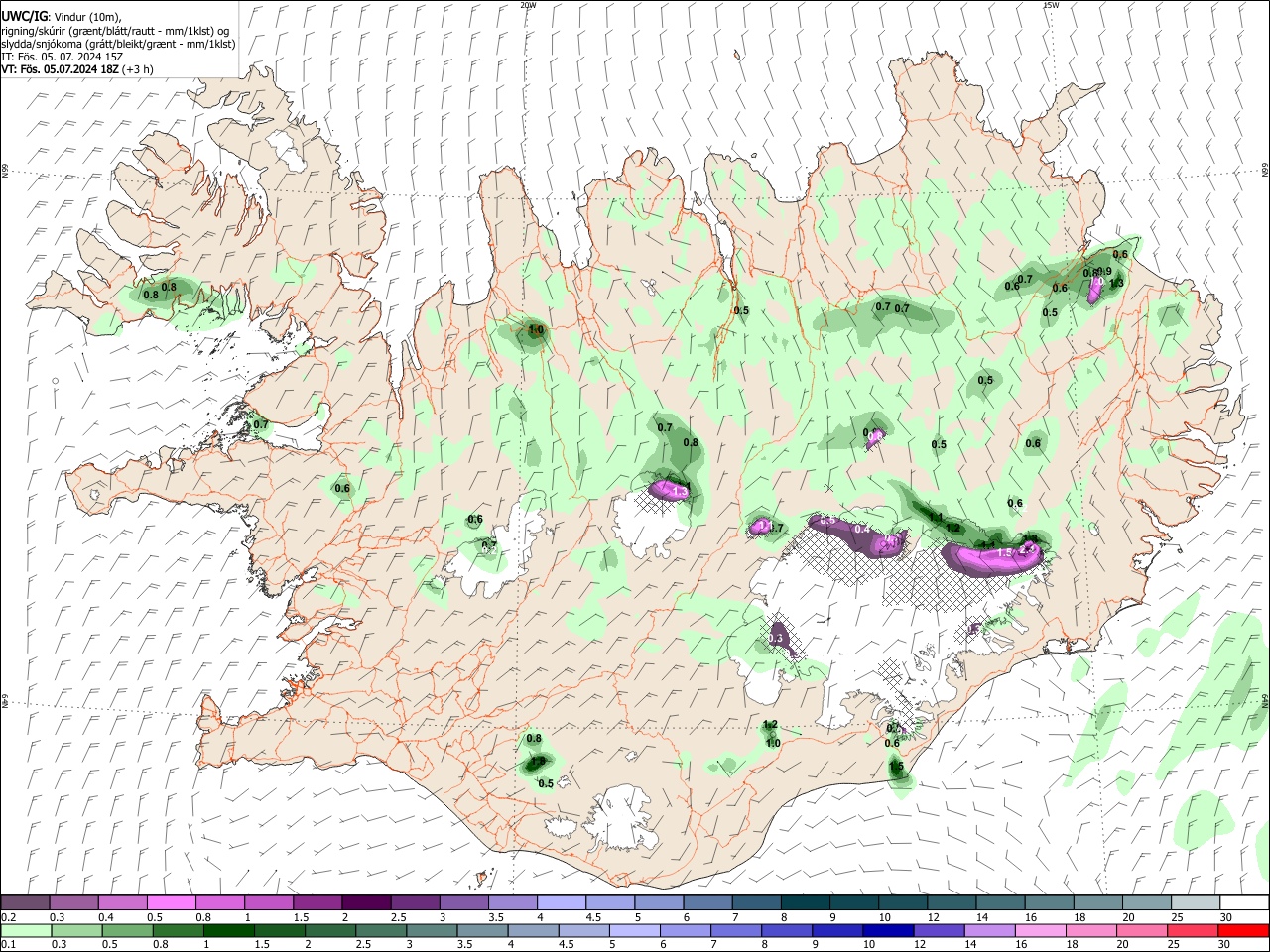
Task: Pick the pale lavender swatch at 4 in snow legend
Action: (x=562, y=903)
